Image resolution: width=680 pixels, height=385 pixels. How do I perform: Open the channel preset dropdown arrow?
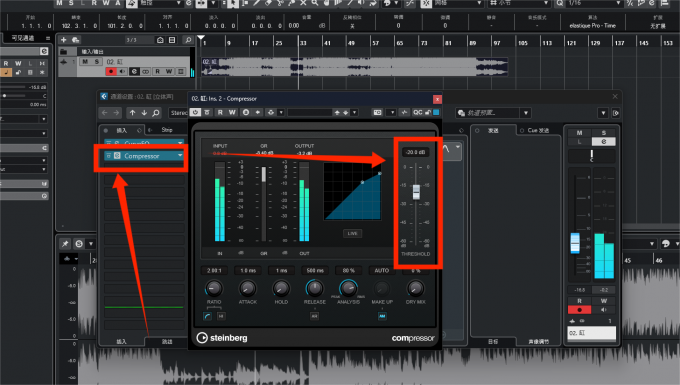526,113
